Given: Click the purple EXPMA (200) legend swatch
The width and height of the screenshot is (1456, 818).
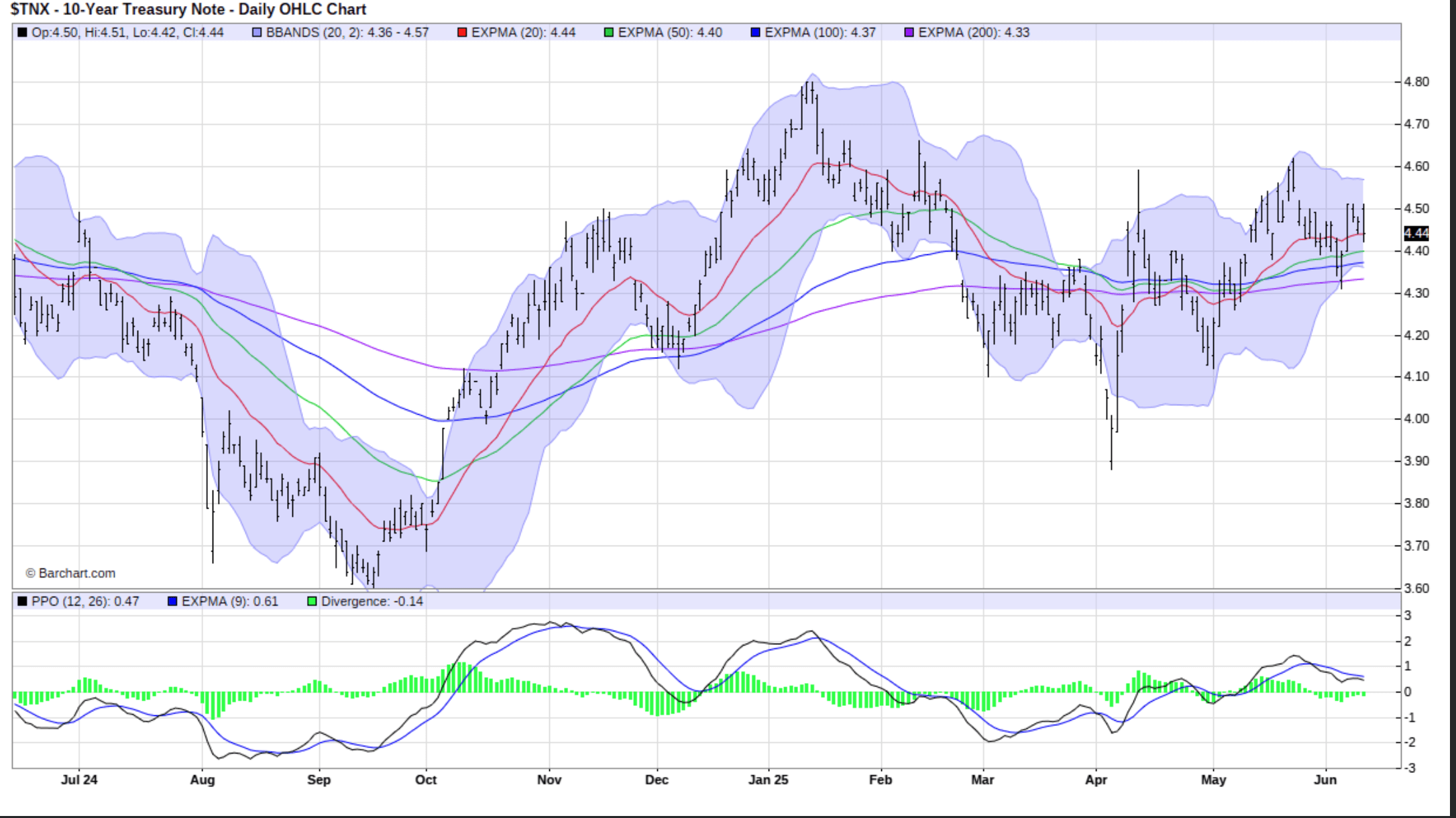Looking at the screenshot, I should tap(909, 32).
